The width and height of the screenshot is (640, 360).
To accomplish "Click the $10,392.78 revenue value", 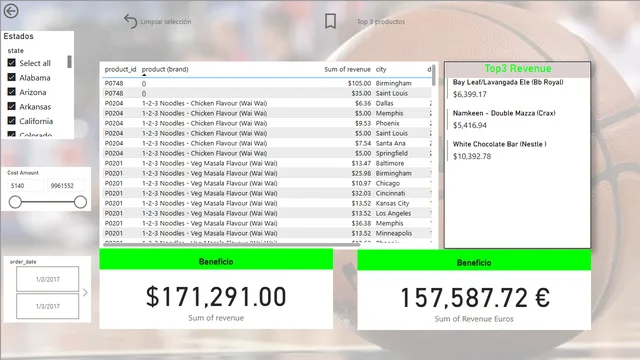I will pos(472,156).
